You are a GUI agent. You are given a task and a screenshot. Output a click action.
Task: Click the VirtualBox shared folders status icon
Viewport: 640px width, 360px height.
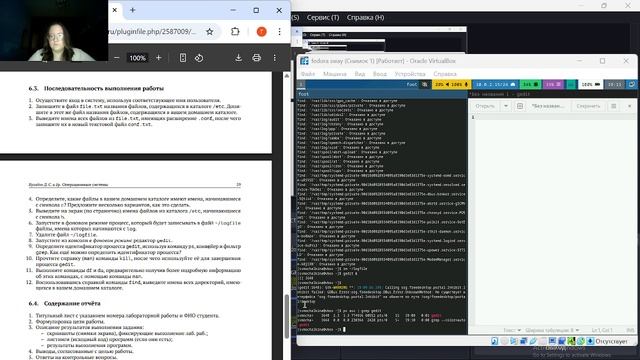coord(542,341)
